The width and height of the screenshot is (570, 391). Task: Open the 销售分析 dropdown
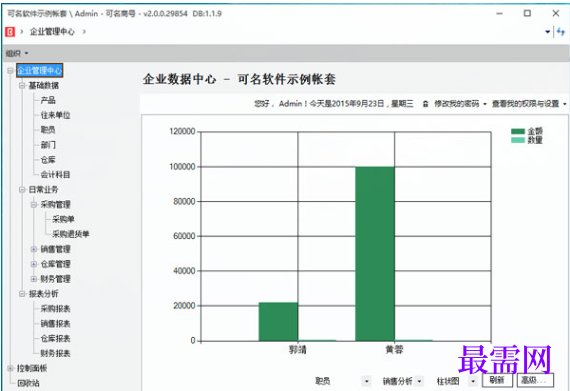tap(420, 381)
